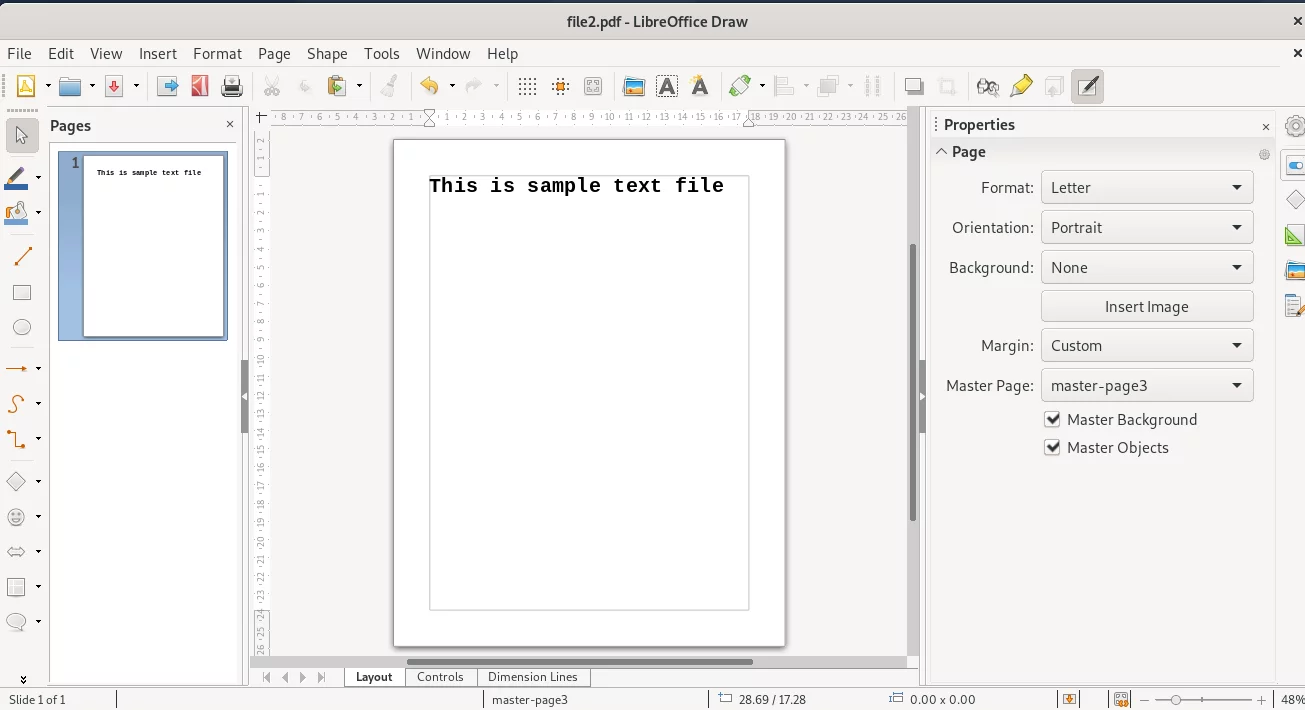1305x710 pixels.
Task: Close the Properties sidebar deck
Action: [1266, 127]
